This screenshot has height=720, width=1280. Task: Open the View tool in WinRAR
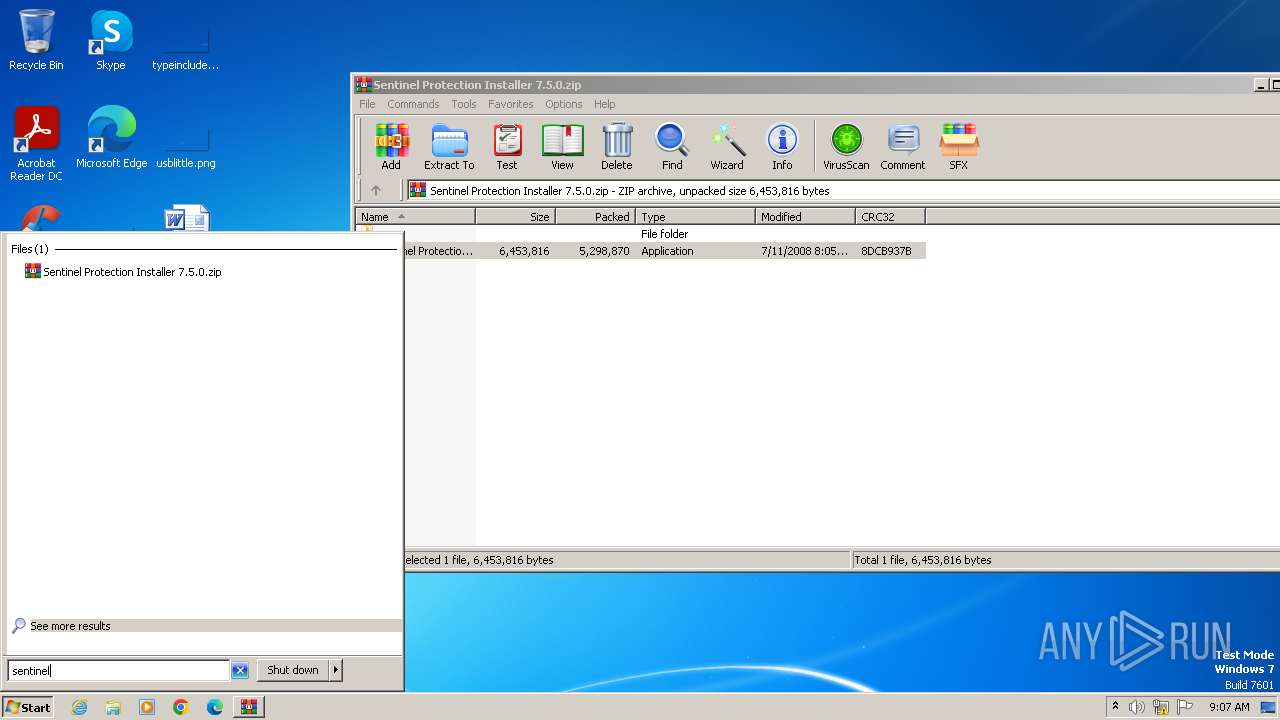point(562,146)
